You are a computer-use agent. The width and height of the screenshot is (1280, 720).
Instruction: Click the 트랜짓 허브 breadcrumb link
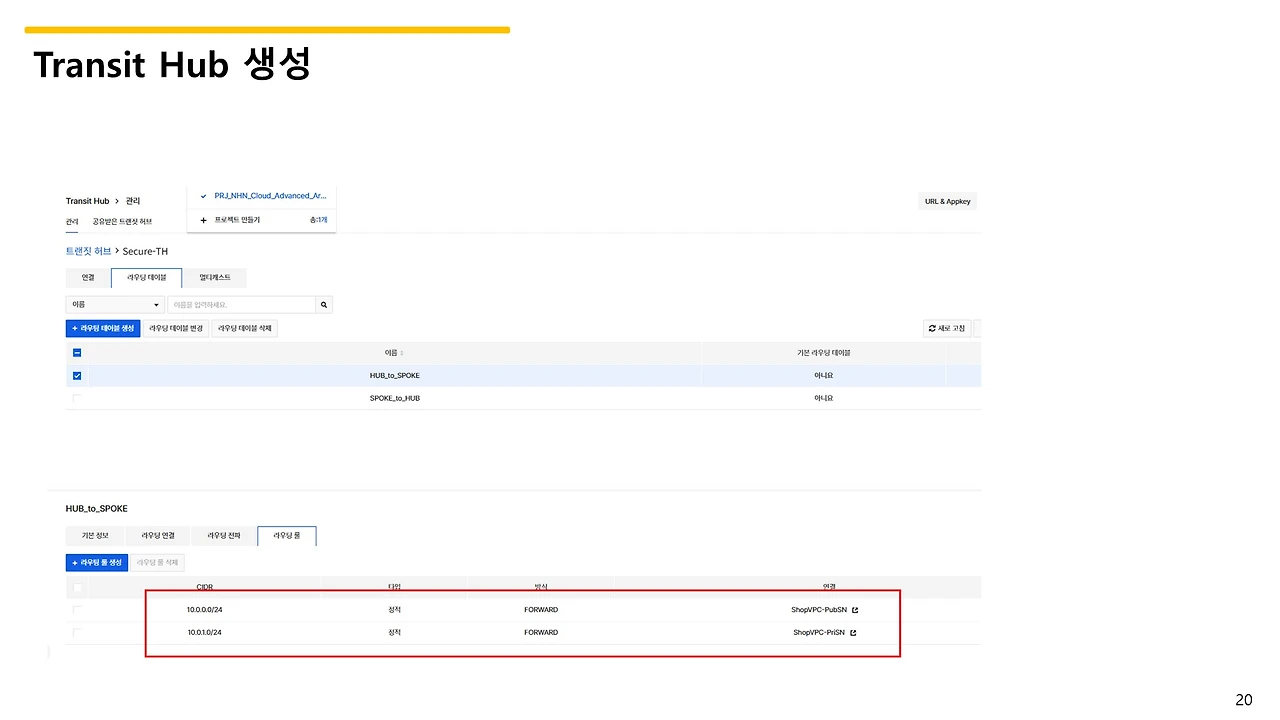click(88, 250)
